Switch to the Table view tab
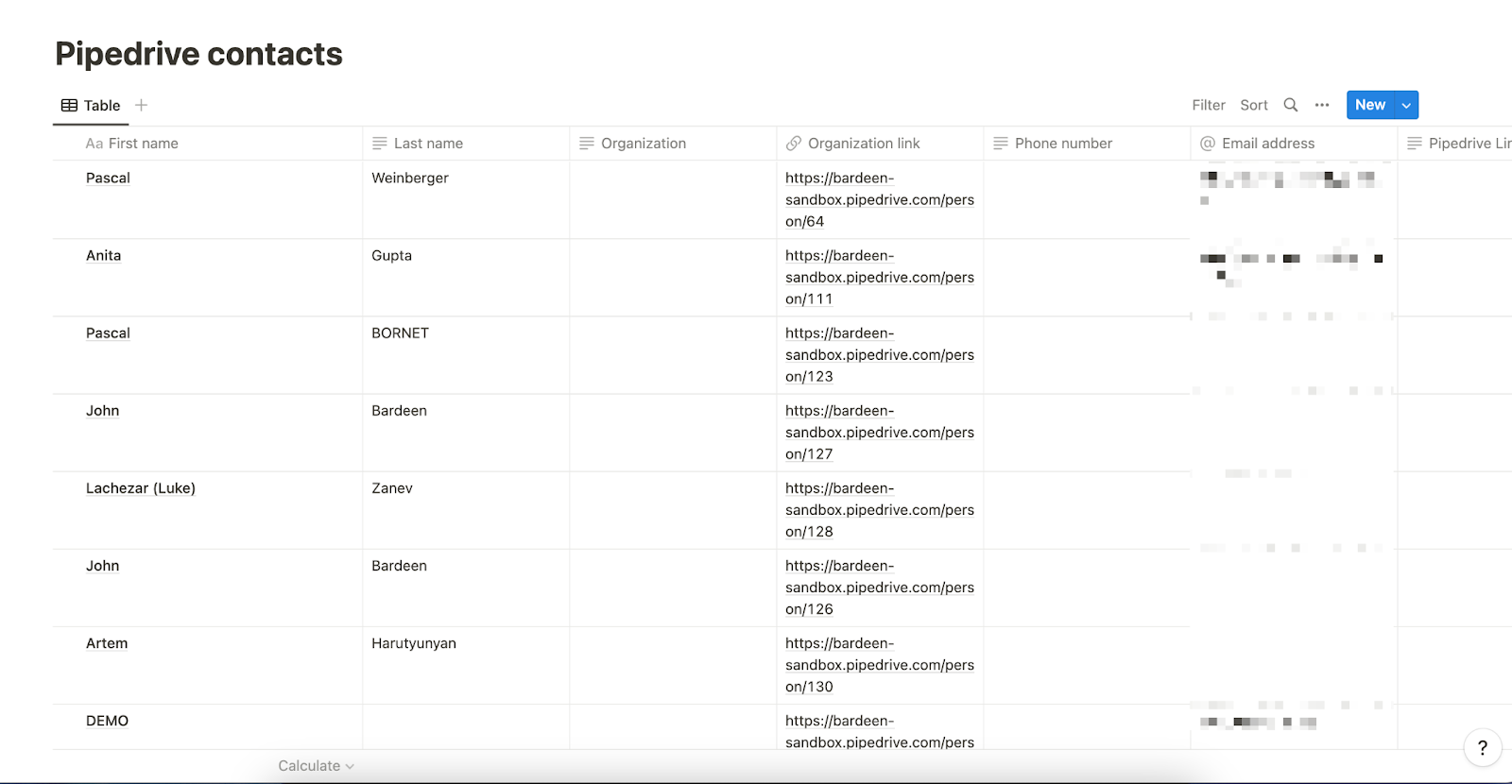This screenshot has height=784, width=1512. 91,106
